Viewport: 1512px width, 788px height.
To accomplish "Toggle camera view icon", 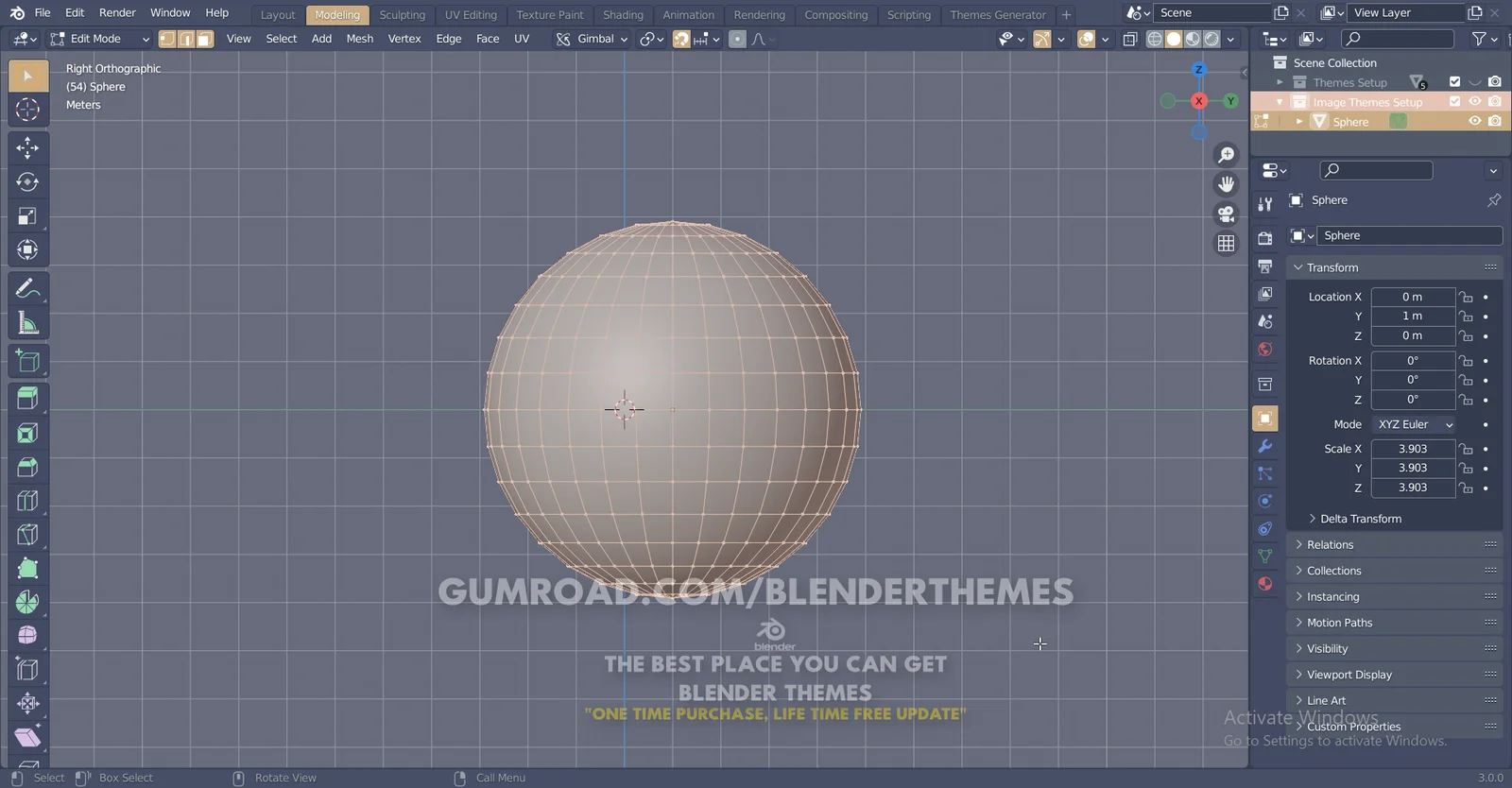I will click(1226, 214).
